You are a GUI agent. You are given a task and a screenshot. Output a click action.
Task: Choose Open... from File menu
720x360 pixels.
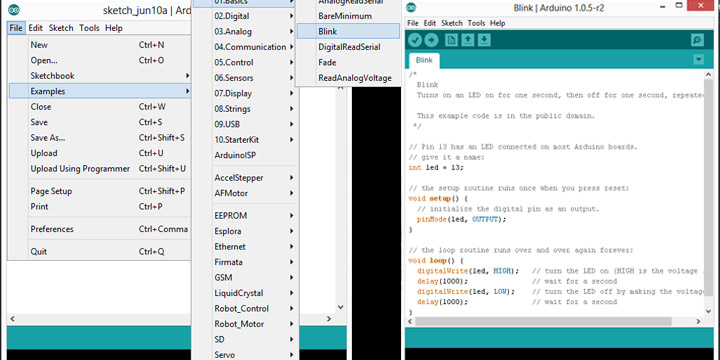click(100, 60)
